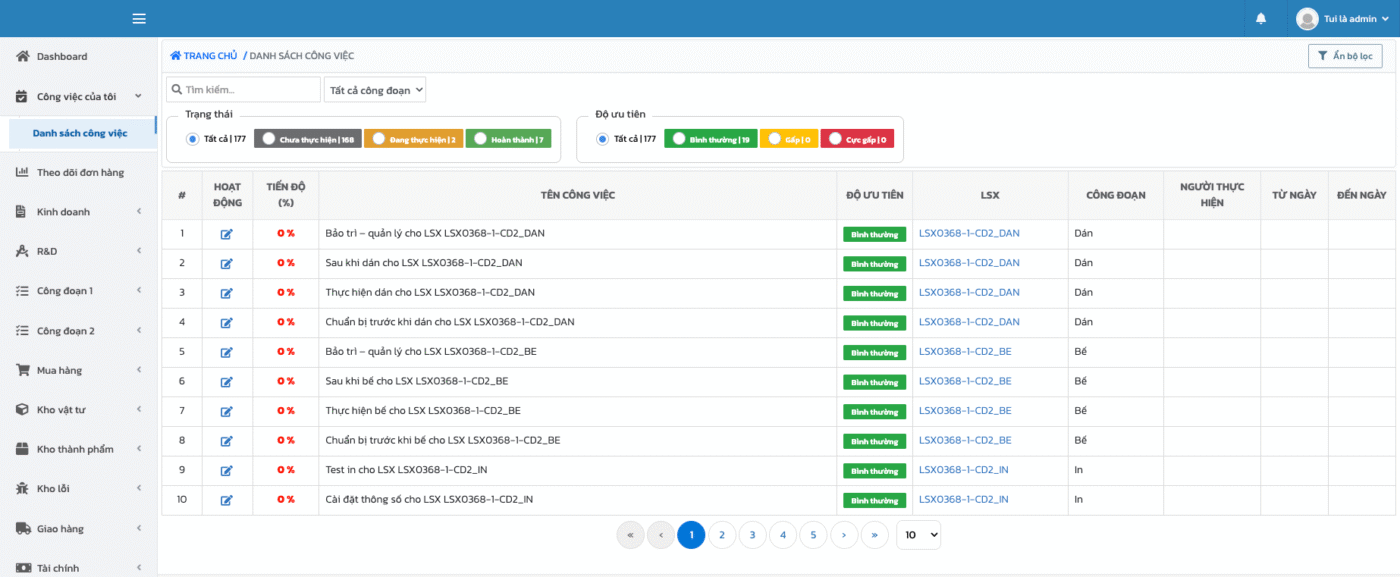This screenshot has height=577, width=1400.
Task: Expand the Kinh doanh sidebar menu
Action: click(78, 212)
